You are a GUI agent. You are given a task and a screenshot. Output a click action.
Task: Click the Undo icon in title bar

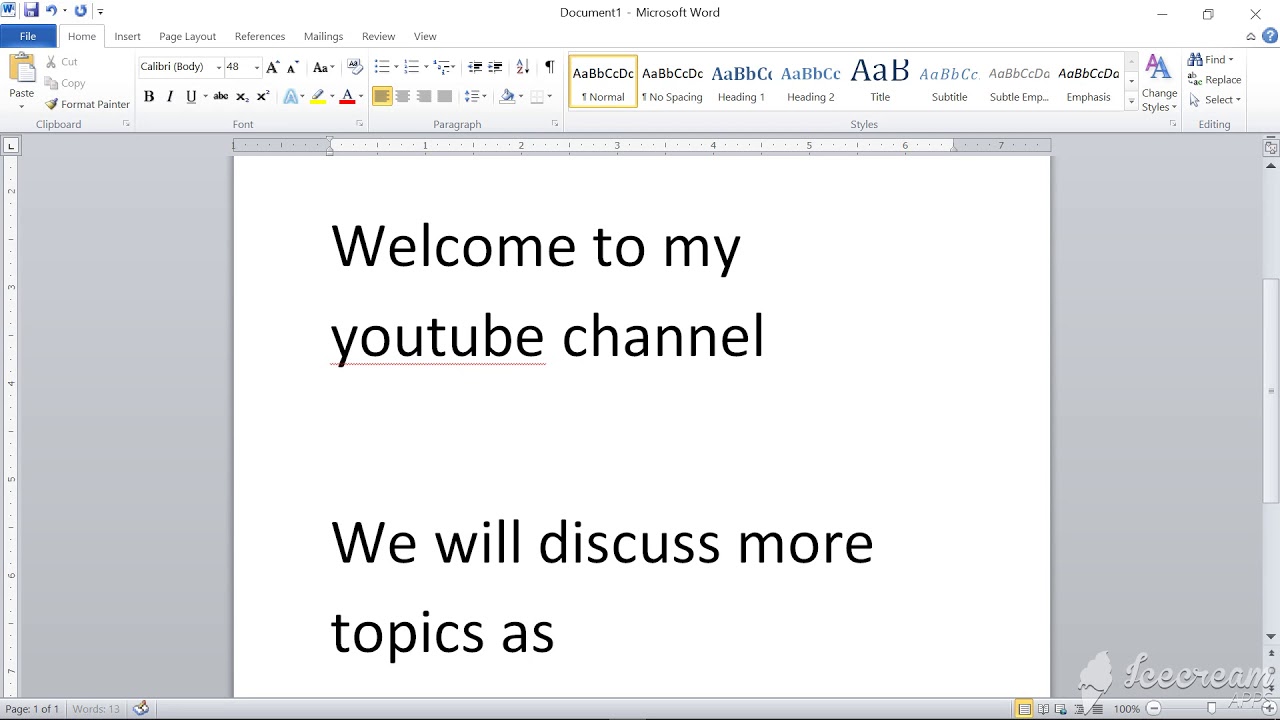click(51, 11)
